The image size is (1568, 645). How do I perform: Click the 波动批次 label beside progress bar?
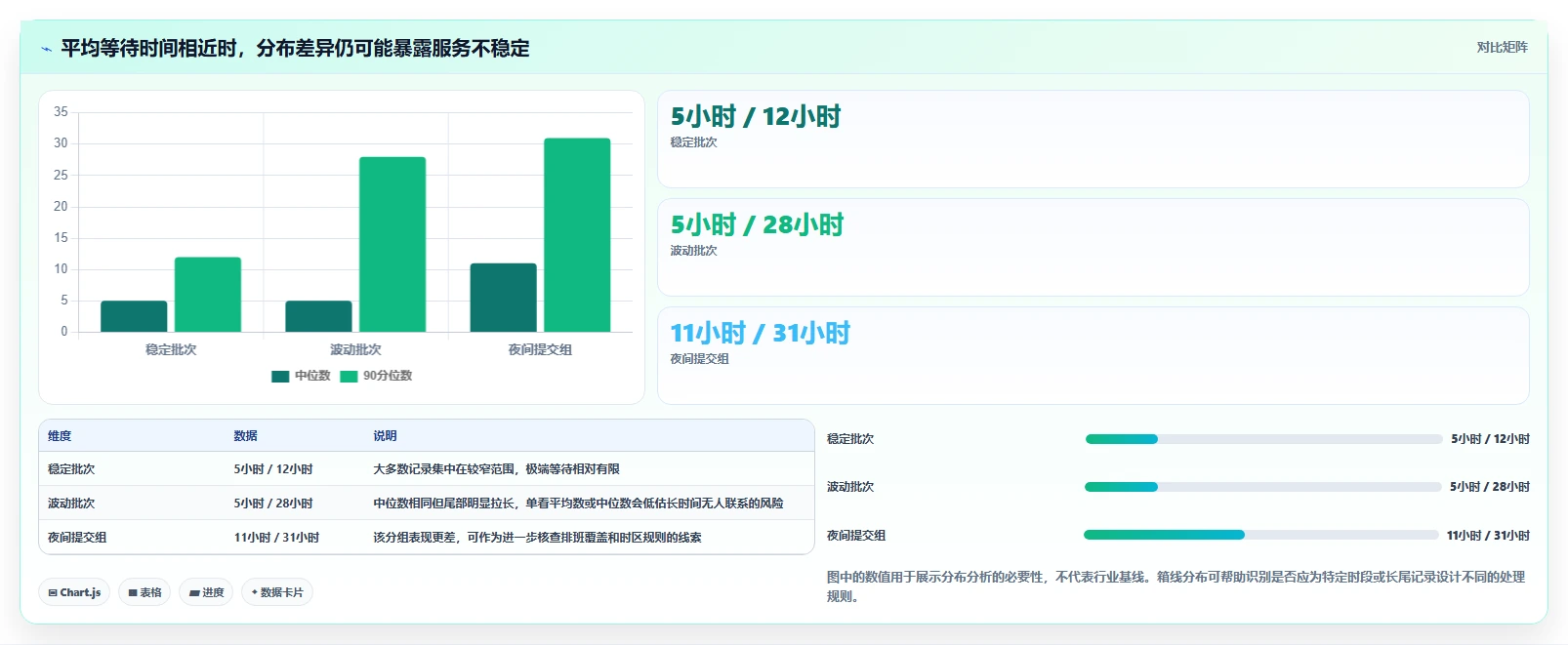pyautogui.click(x=850, y=487)
